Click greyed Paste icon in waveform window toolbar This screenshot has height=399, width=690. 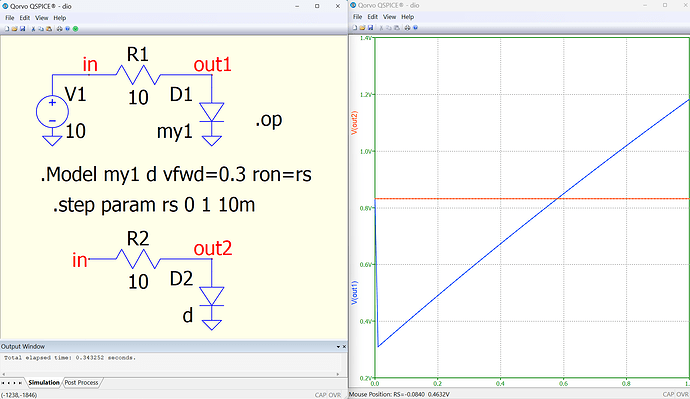(x=397, y=27)
